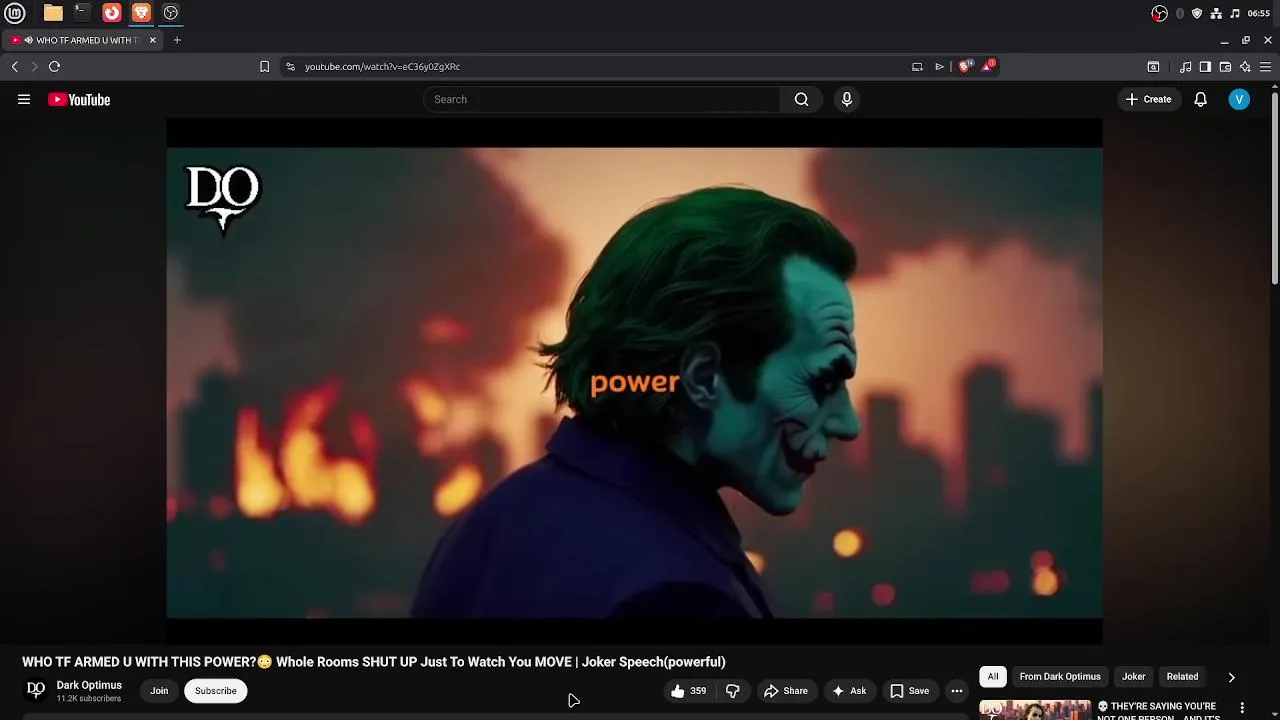Screen dimensions: 1280x720
Task: Open Brave Wallet icon
Action: coord(1225,67)
